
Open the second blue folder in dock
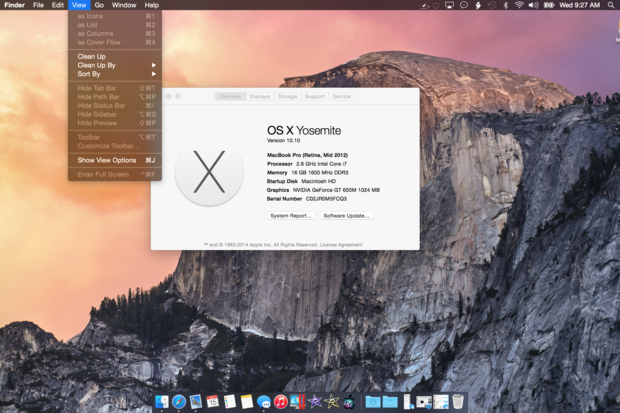390,402
